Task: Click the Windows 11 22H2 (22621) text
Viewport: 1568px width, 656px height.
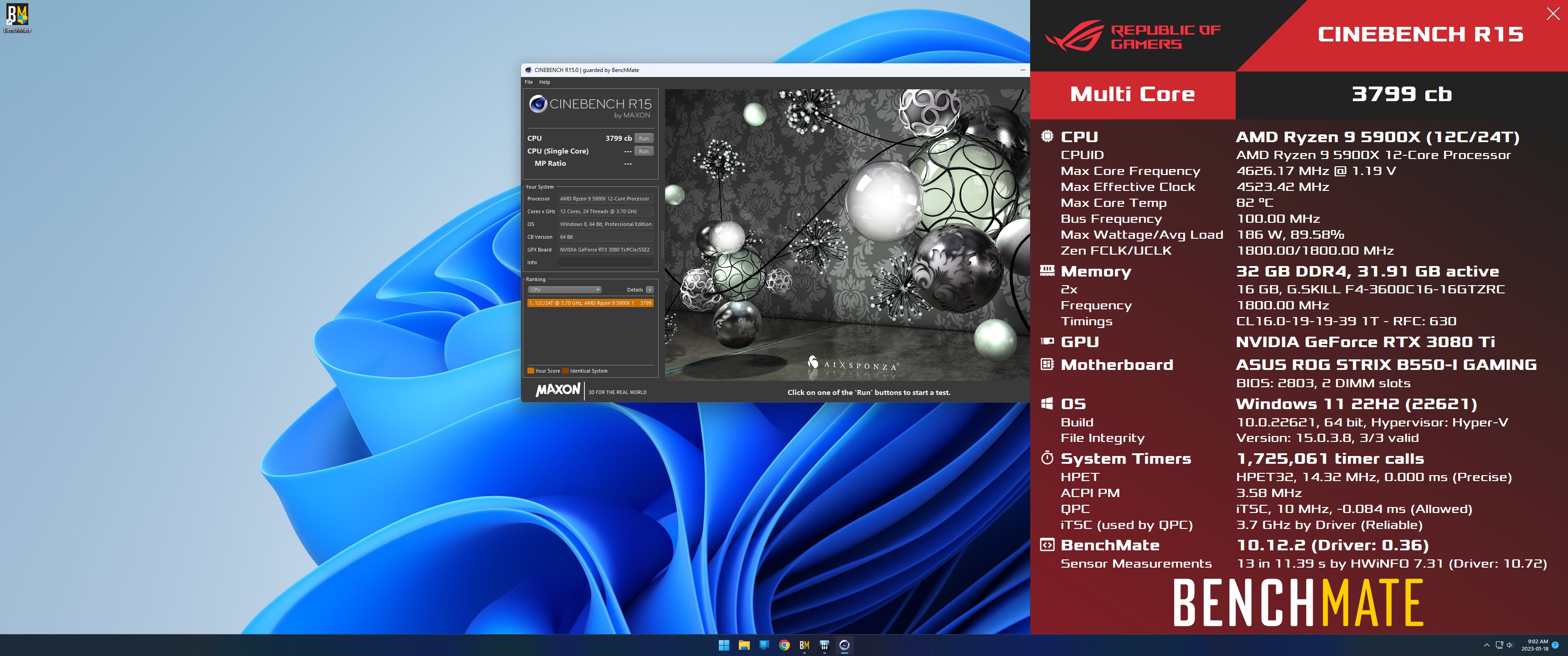Action: [x=1356, y=404]
